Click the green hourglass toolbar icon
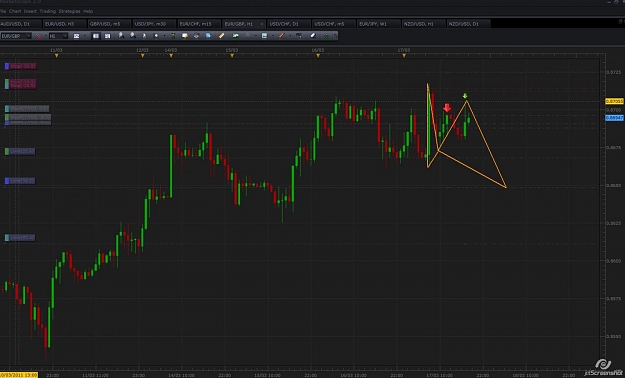 tap(173, 36)
